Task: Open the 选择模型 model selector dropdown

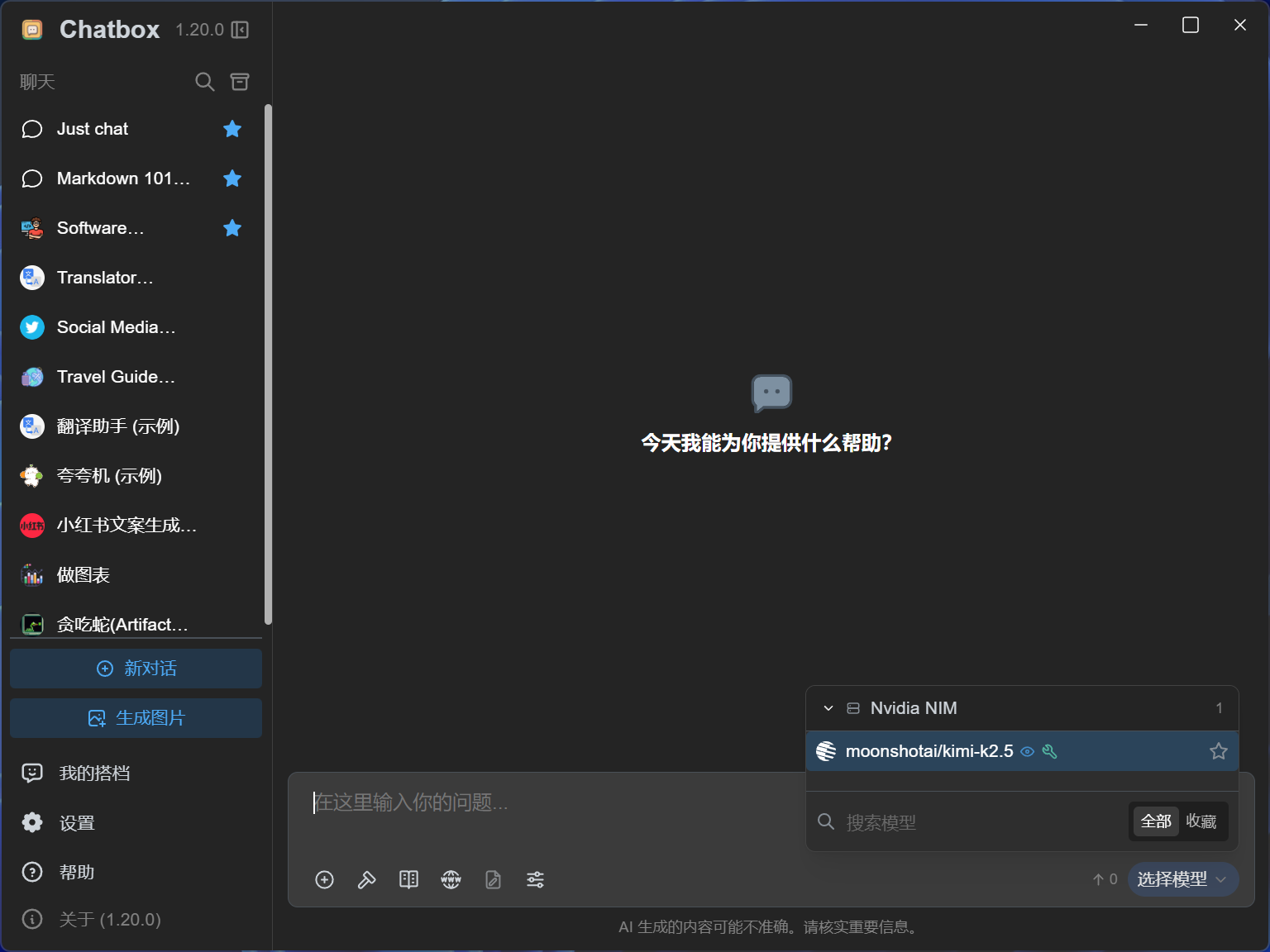Action: pos(1182,879)
